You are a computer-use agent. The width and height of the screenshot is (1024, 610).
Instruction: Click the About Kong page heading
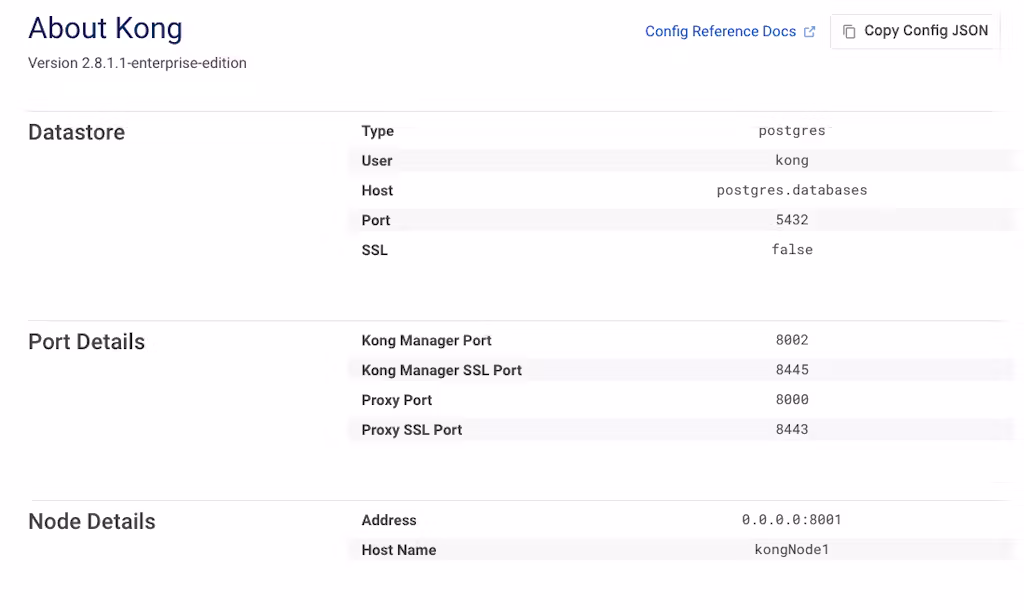pos(105,28)
